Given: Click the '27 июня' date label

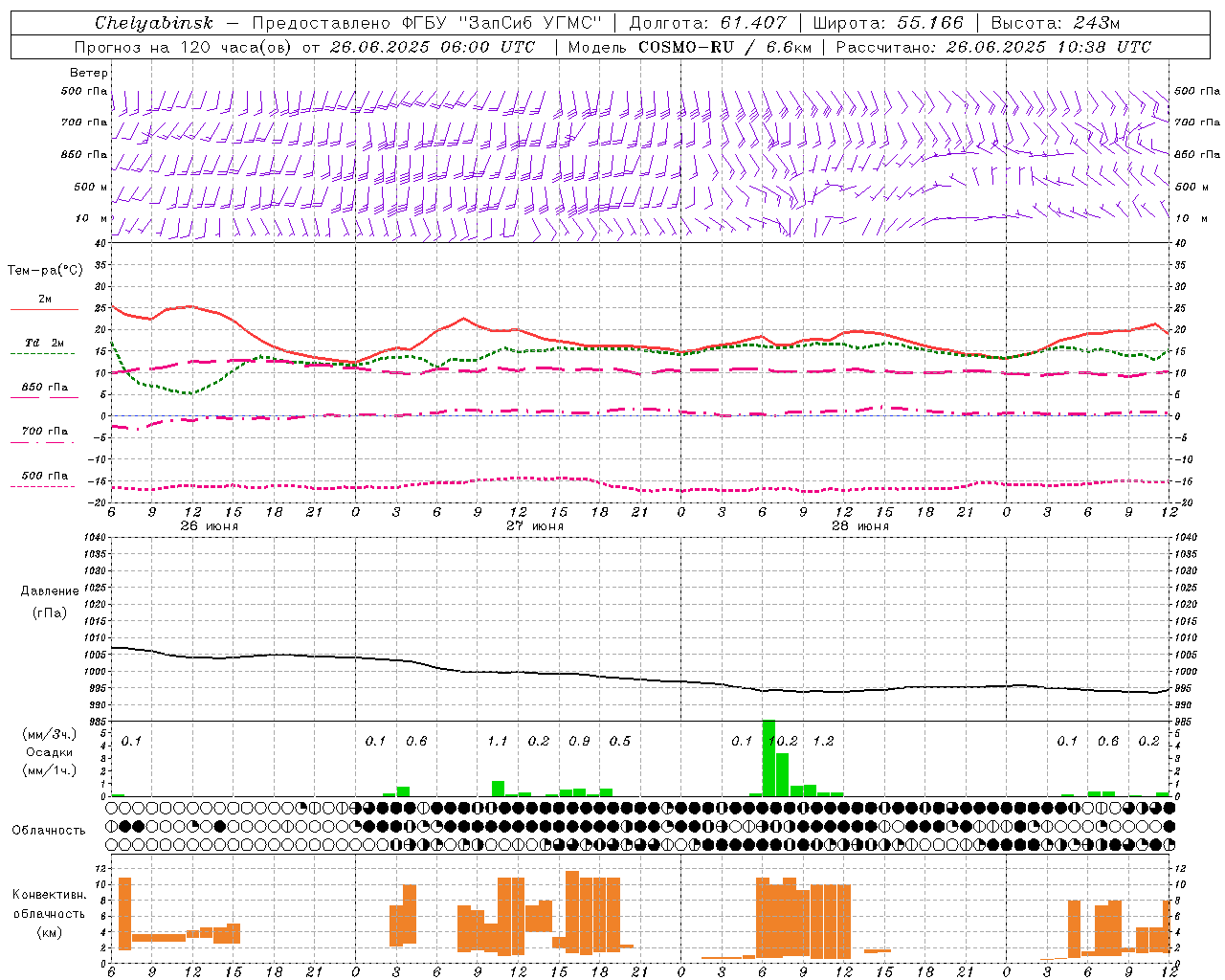Looking at the screenshot, I should [x=535, y=526].
